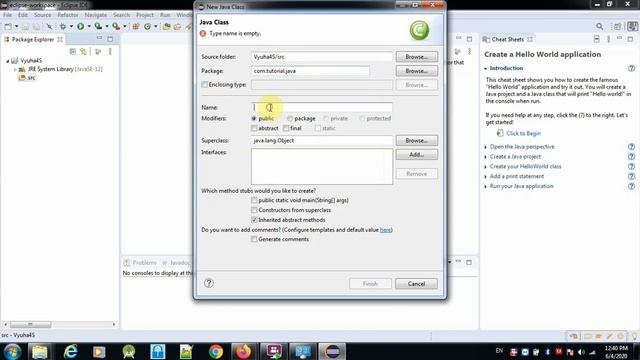Screen dimensions: 640x360
Task: Click help icon beside Introduction step
Action: pyautogui.click(x=631, y=68)
